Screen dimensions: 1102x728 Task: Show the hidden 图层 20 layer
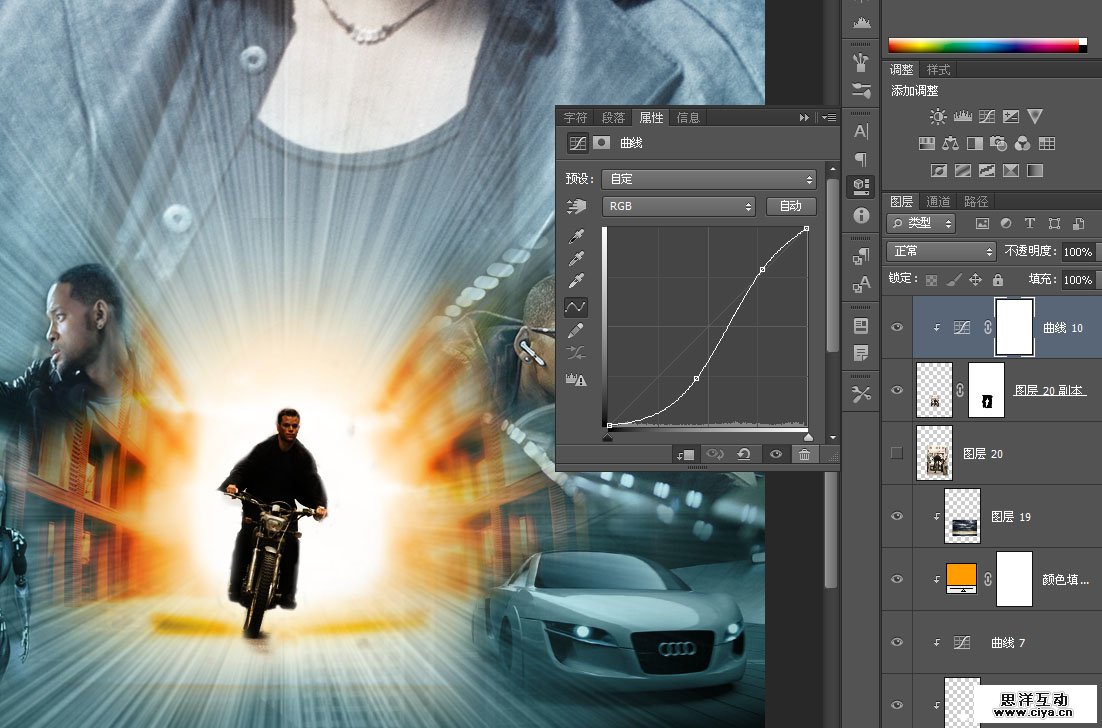pyautogui.click(x=897, y=453)
